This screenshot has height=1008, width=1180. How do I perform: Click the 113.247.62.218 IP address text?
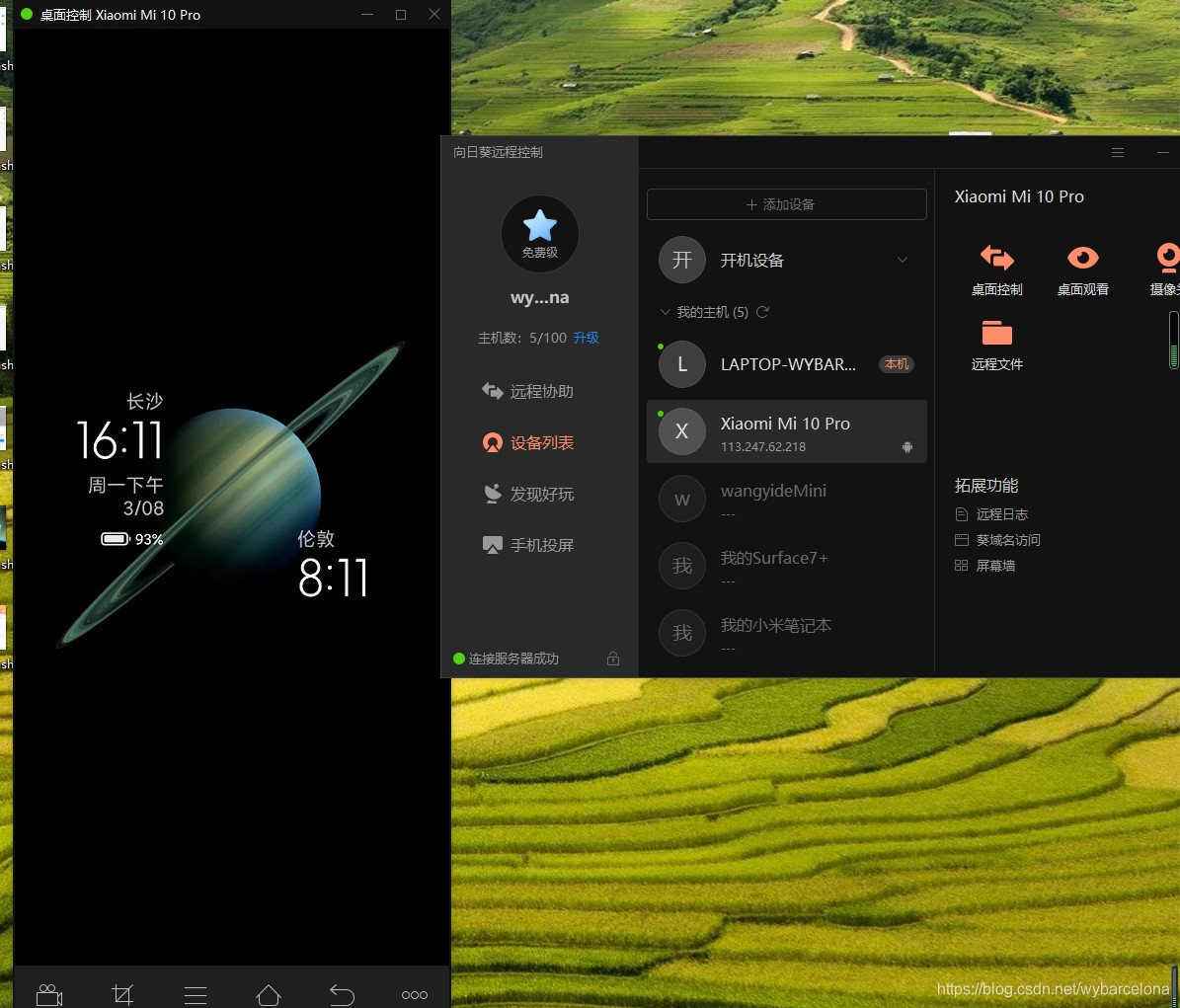tap(763, 447)
